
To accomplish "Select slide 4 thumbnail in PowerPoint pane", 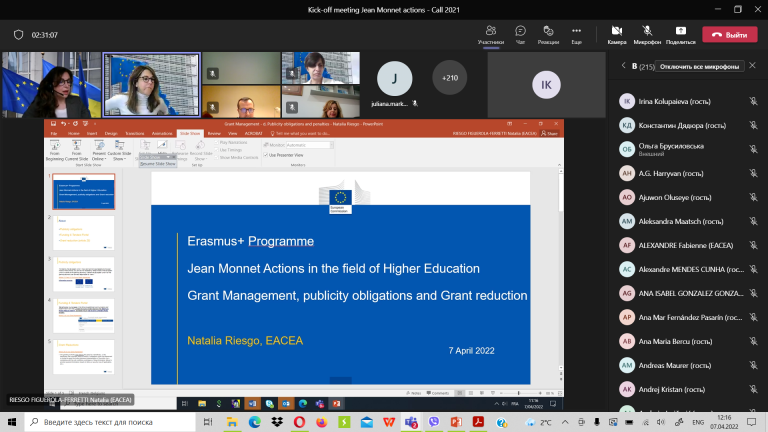I will (84, 316).
